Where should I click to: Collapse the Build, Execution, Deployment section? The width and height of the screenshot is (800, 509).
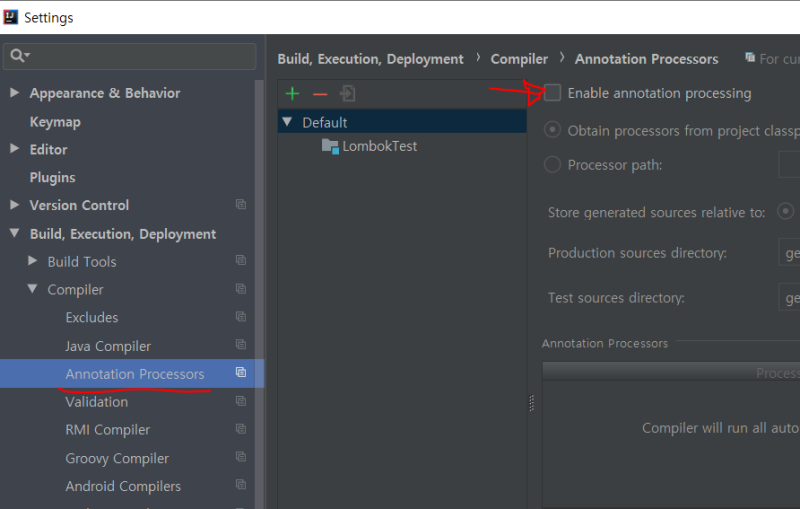14,234
